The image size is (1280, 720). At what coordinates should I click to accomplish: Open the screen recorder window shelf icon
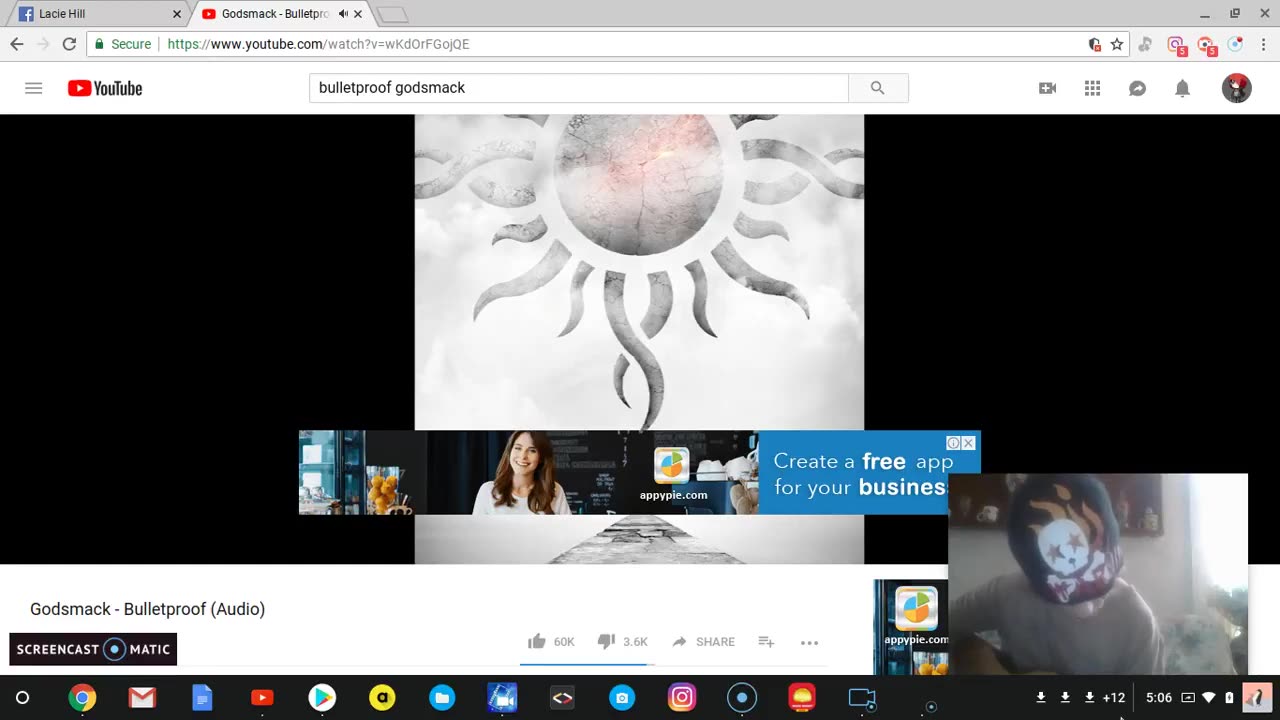coord(862,698)
